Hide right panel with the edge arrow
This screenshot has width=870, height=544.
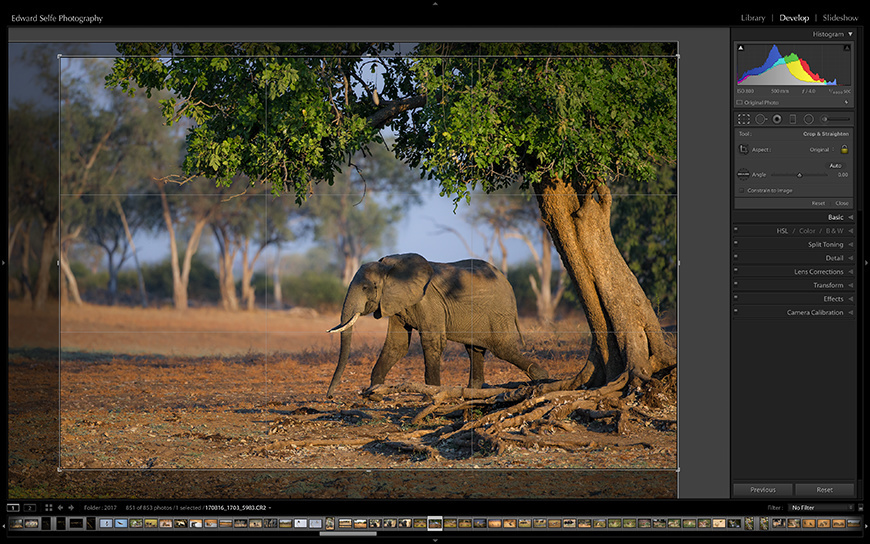point(867,263)
